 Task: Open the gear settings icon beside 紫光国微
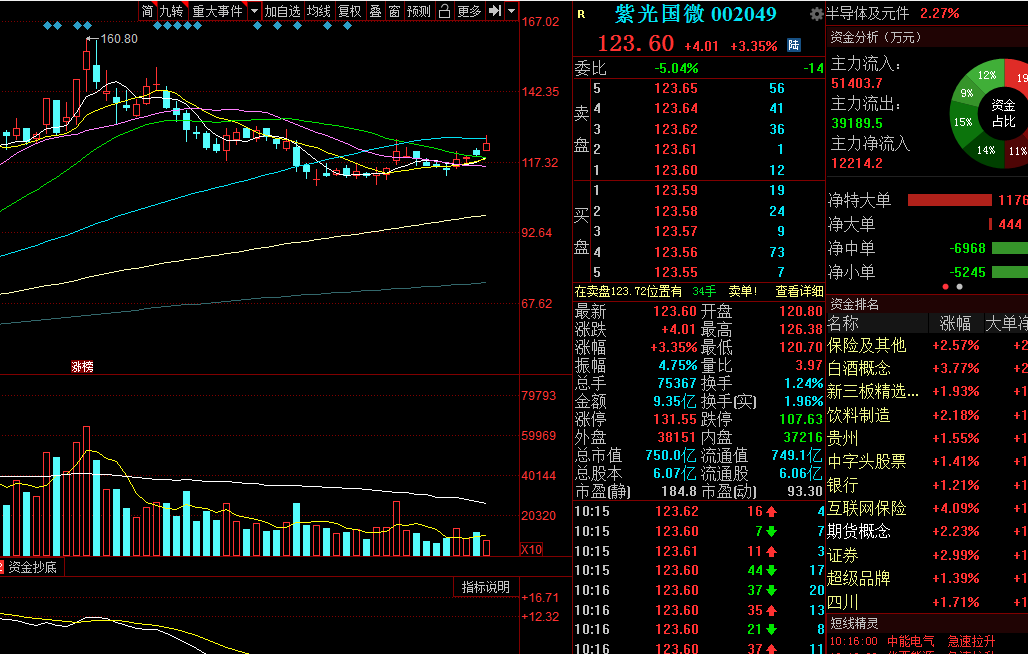[x=816, y=14]
